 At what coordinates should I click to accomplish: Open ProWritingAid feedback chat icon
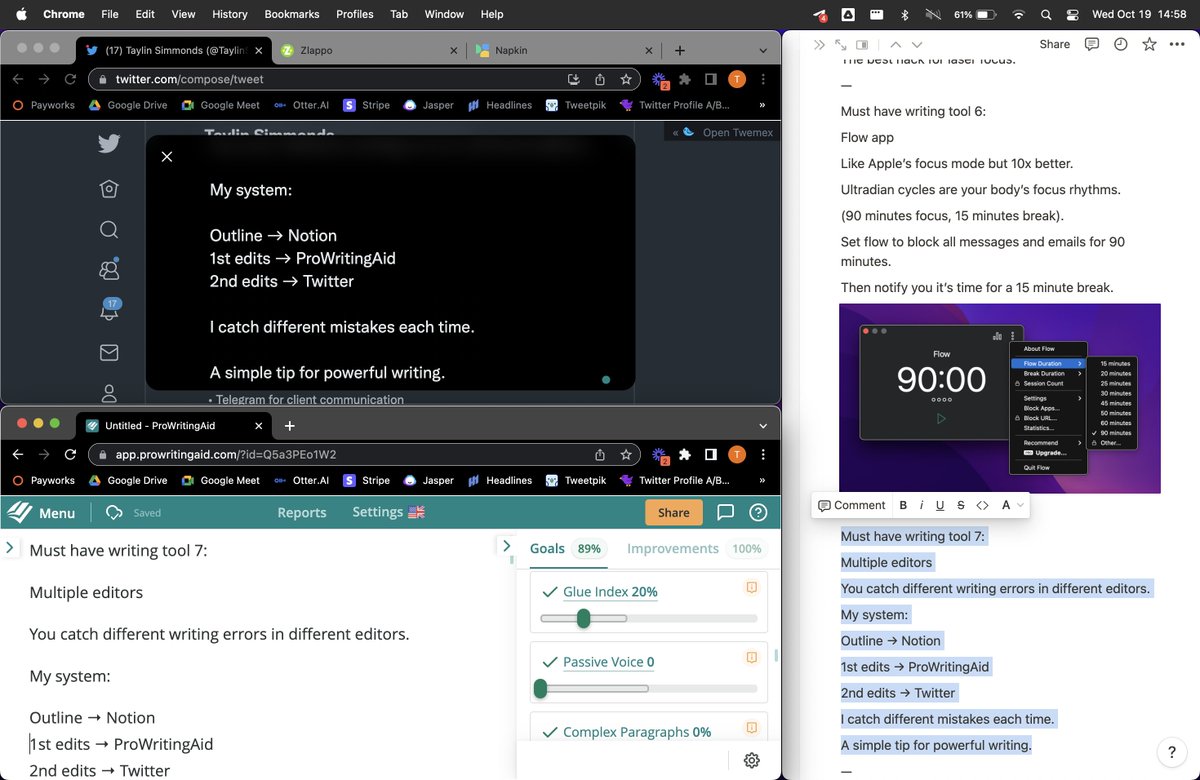(x=726, y=512)
